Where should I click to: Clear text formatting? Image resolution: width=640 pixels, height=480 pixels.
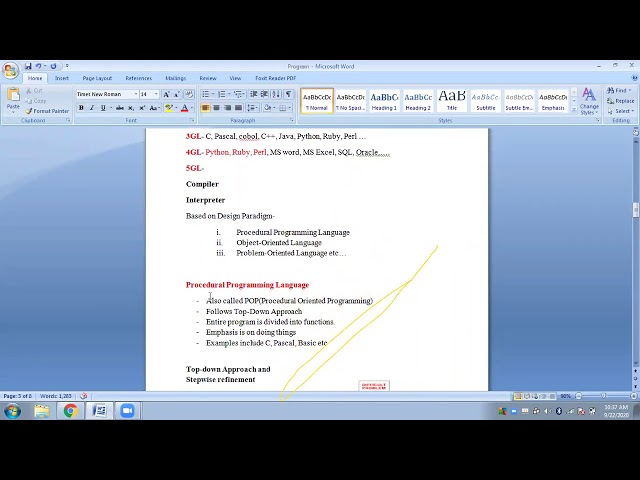coord(189,95)
